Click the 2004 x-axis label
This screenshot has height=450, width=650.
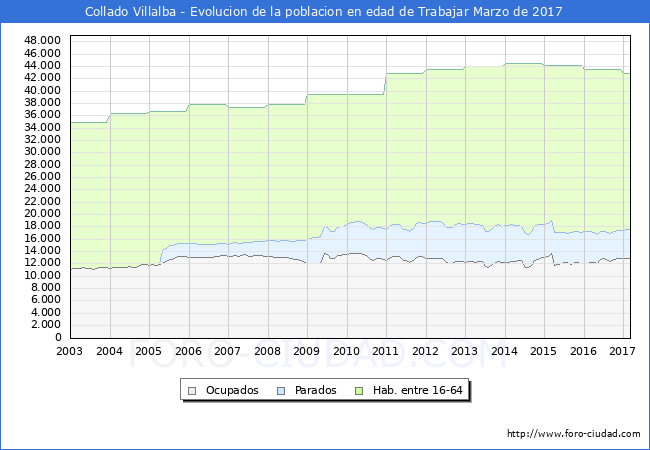pyautogui.click(x=109, y=351)
